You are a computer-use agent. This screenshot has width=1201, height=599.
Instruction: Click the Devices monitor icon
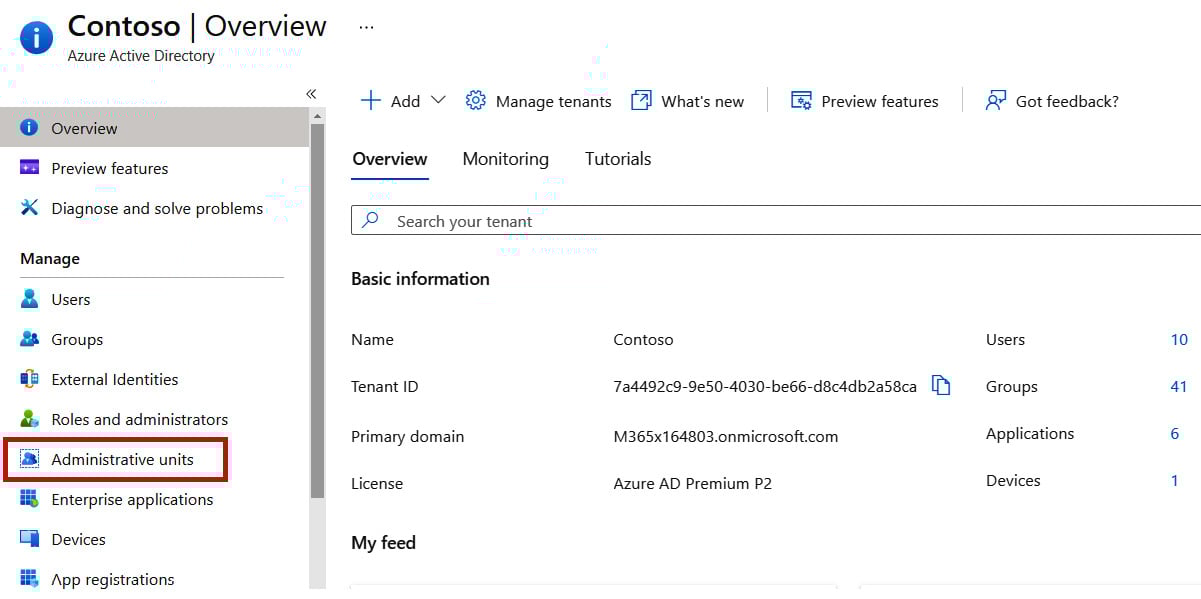tap(29, 539)
